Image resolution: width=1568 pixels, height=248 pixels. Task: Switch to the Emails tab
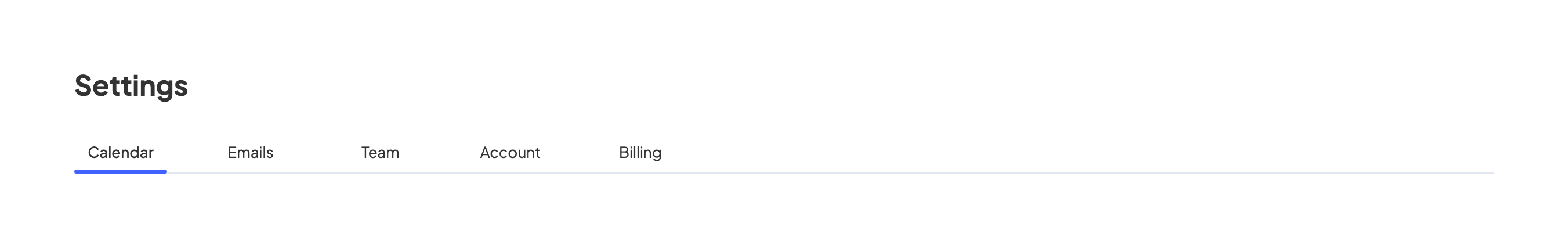(x=250, y=152)
